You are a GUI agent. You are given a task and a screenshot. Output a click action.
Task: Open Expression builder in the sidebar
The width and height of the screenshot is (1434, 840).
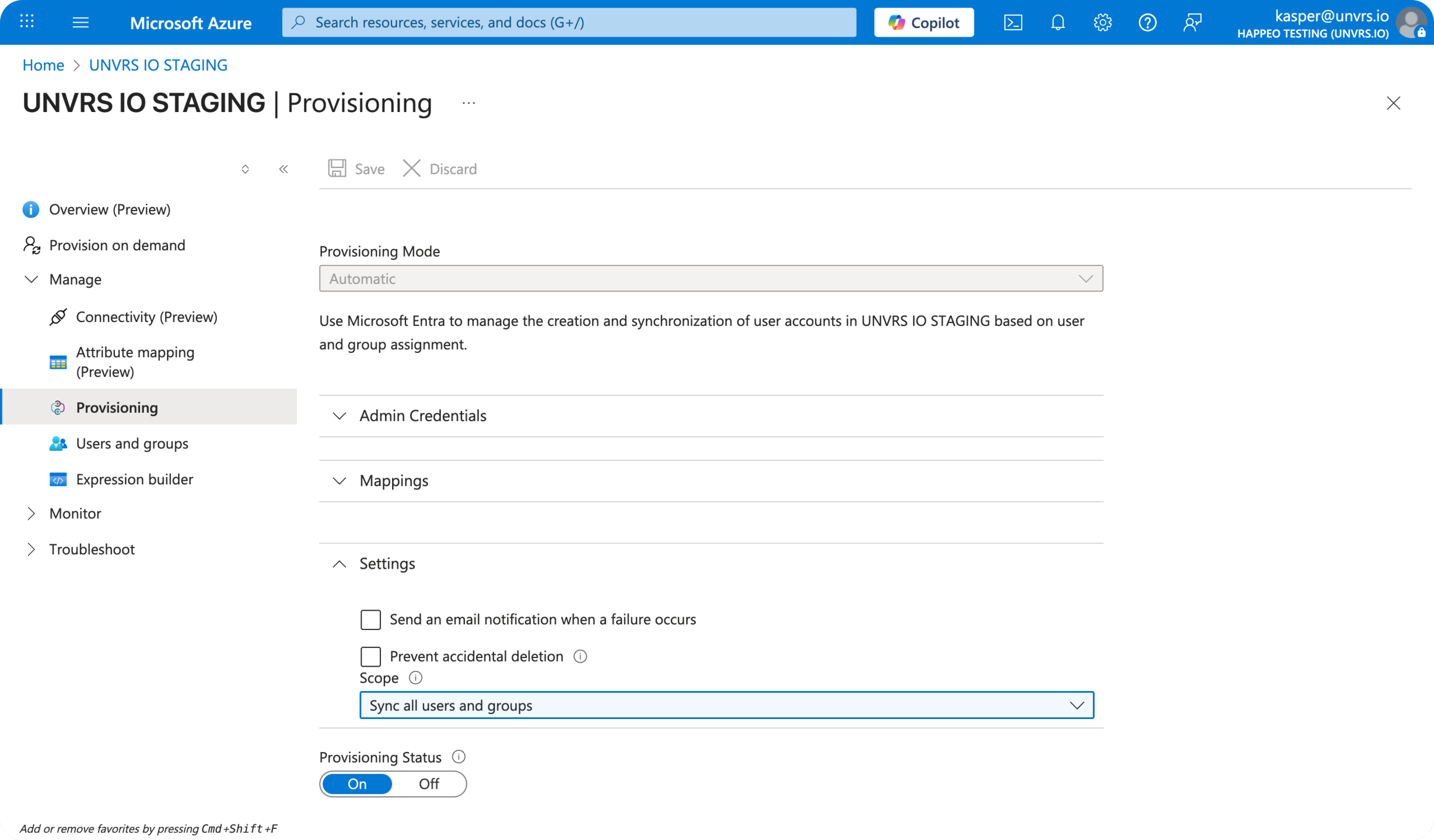click(x=134, y=479)
